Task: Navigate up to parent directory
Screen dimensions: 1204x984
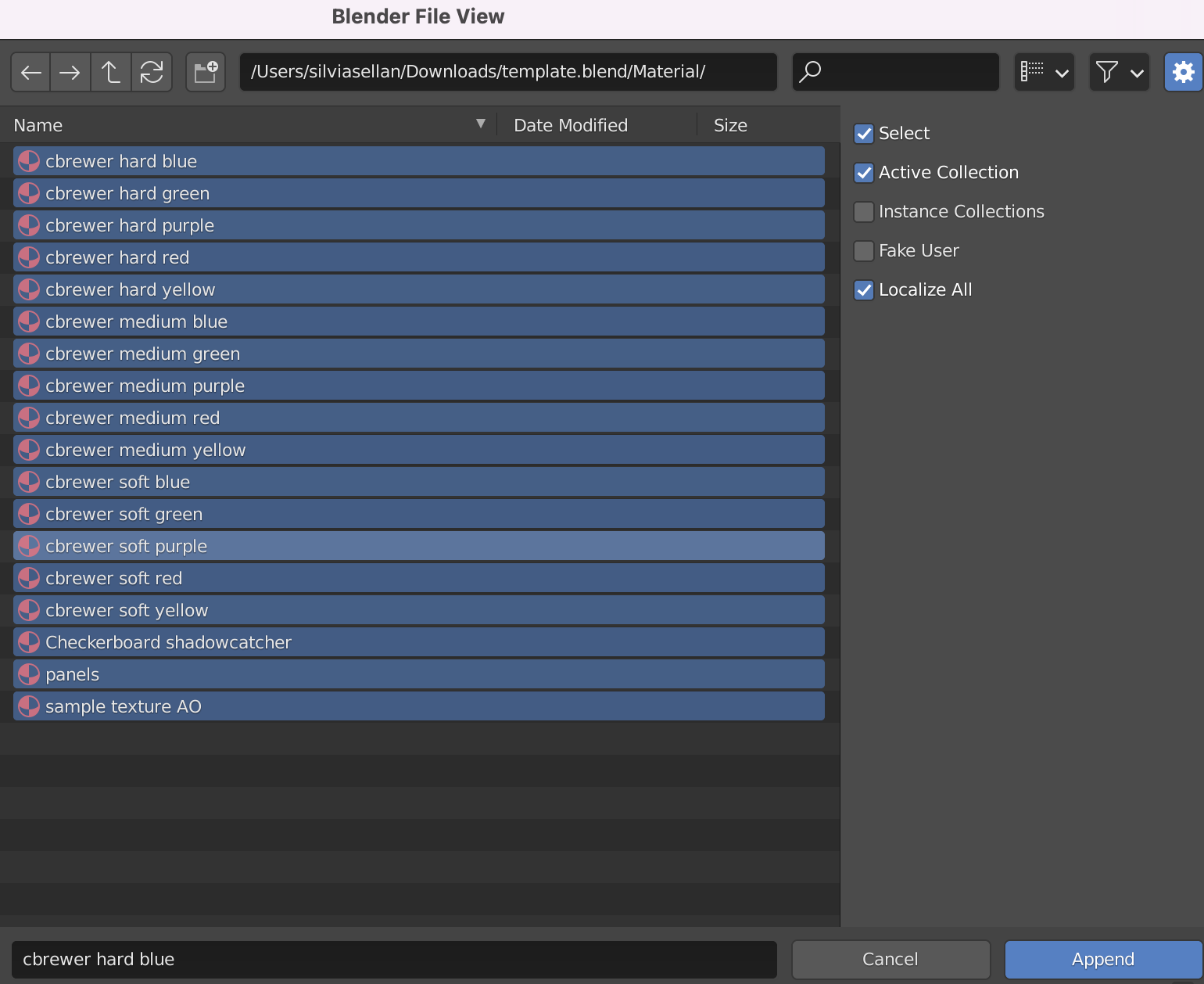Action: [x=111, y=73]
